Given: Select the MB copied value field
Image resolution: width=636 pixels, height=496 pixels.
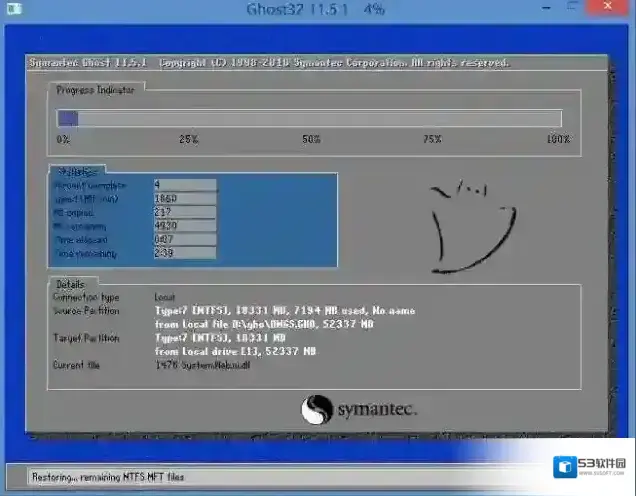Looking at the screenshot, I should coord(184,212).
